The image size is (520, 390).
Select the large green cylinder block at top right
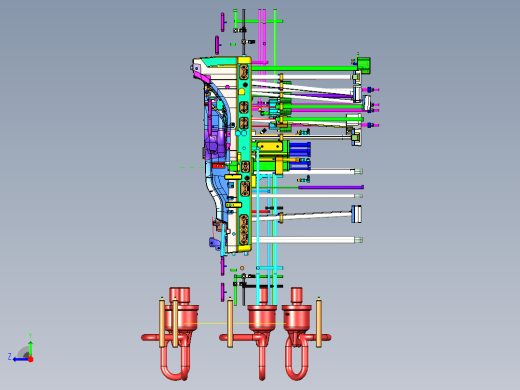click(364, 65)
